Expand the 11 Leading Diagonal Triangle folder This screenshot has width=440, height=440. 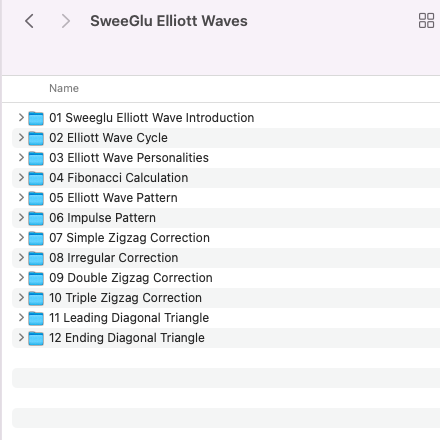pyautogui.click(x=21, y=317)
